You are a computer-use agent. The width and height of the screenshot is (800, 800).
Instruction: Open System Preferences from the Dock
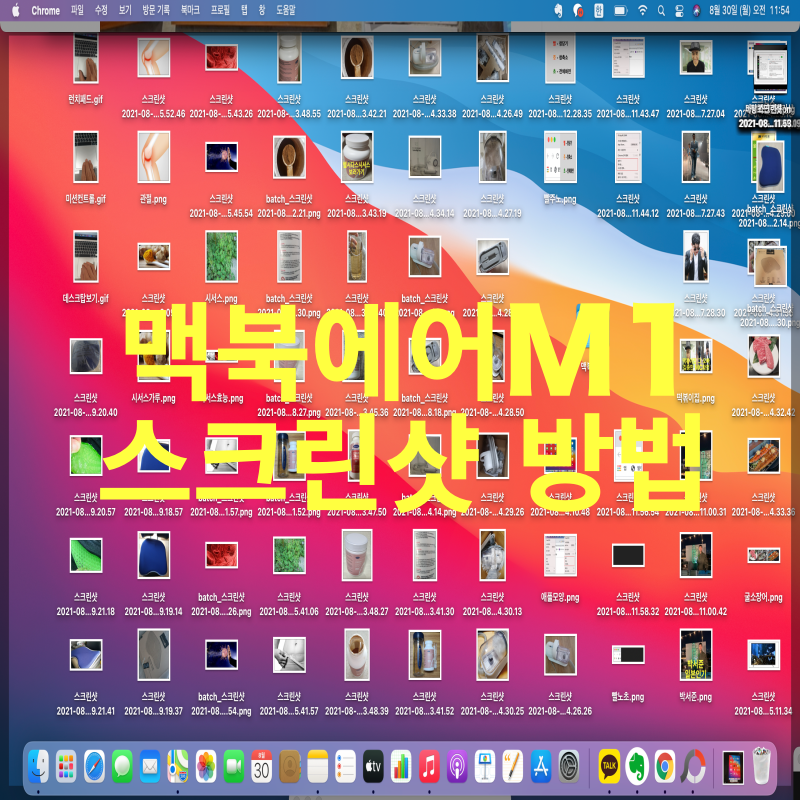pyautogui.click(x=568, y=765)
